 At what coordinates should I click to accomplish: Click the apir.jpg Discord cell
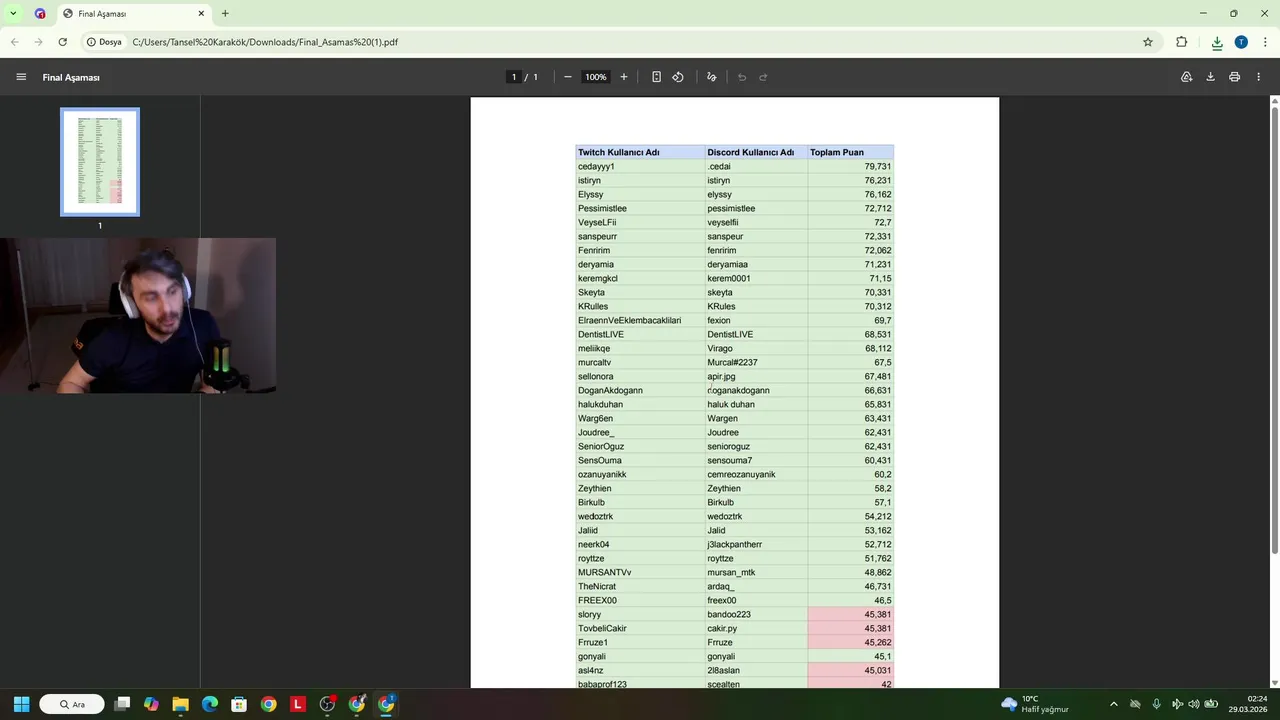(757, 376)
